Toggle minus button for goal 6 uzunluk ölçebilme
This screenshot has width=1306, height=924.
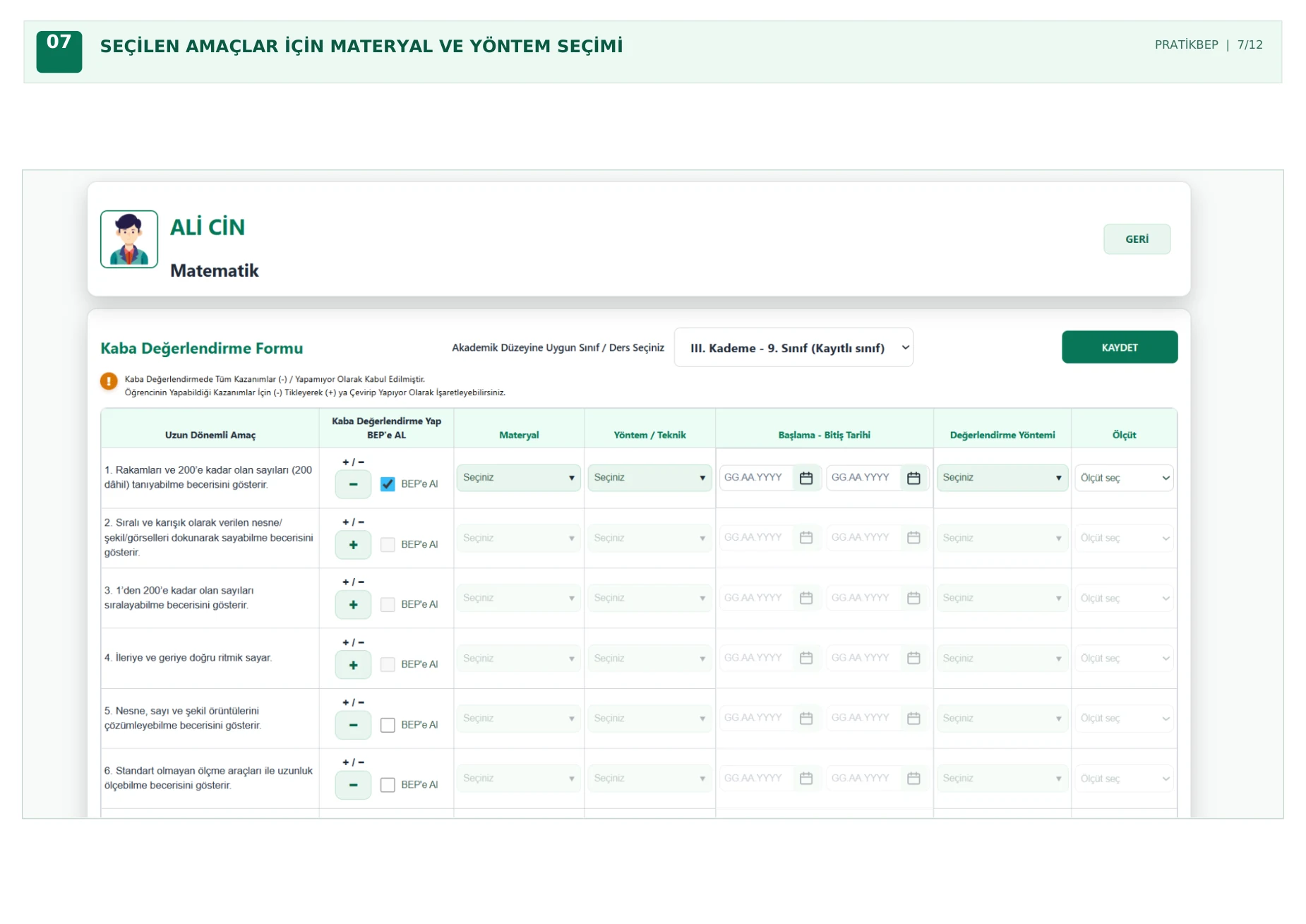point(353,785)
